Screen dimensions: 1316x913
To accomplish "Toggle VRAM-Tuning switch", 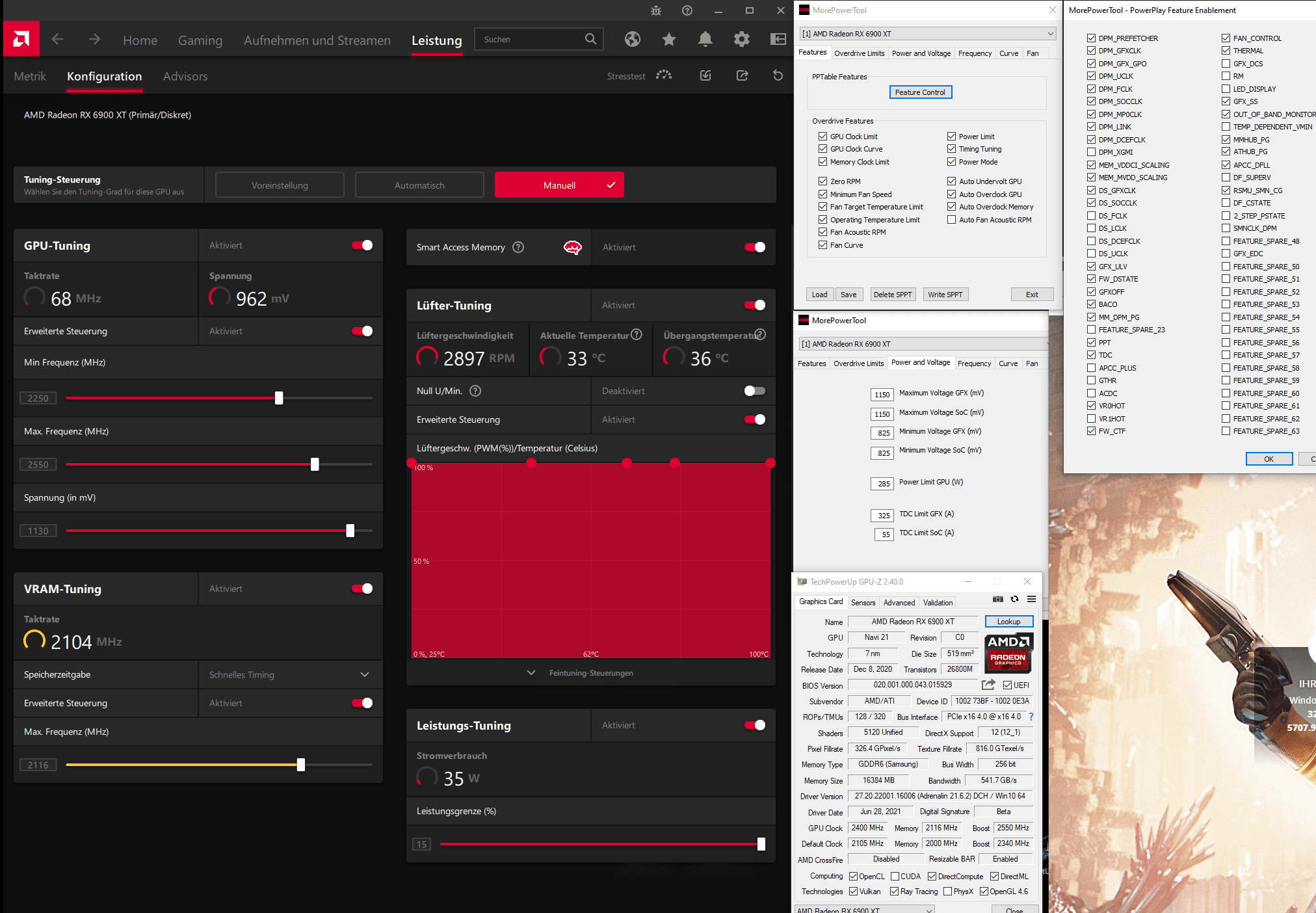I will pos(362,589).
